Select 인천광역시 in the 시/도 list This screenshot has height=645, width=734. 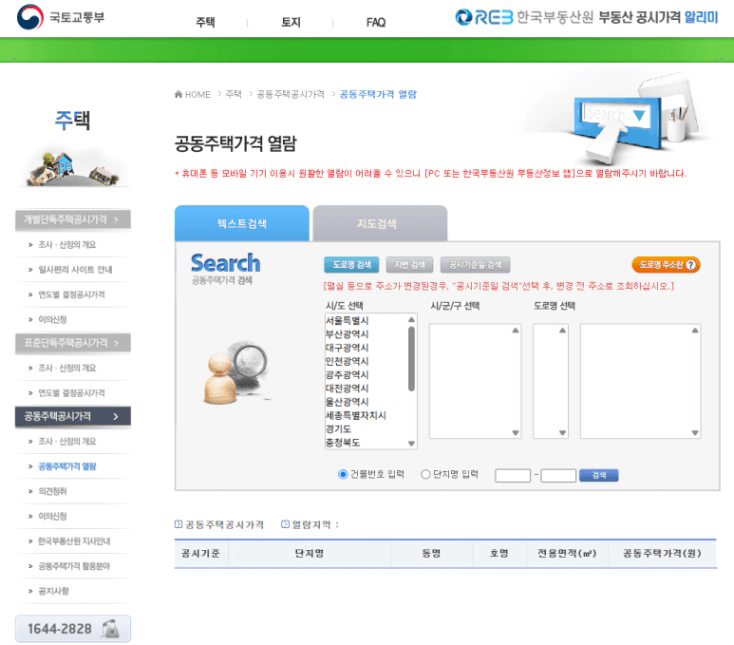pyautogui.click(x=347, y=361)
